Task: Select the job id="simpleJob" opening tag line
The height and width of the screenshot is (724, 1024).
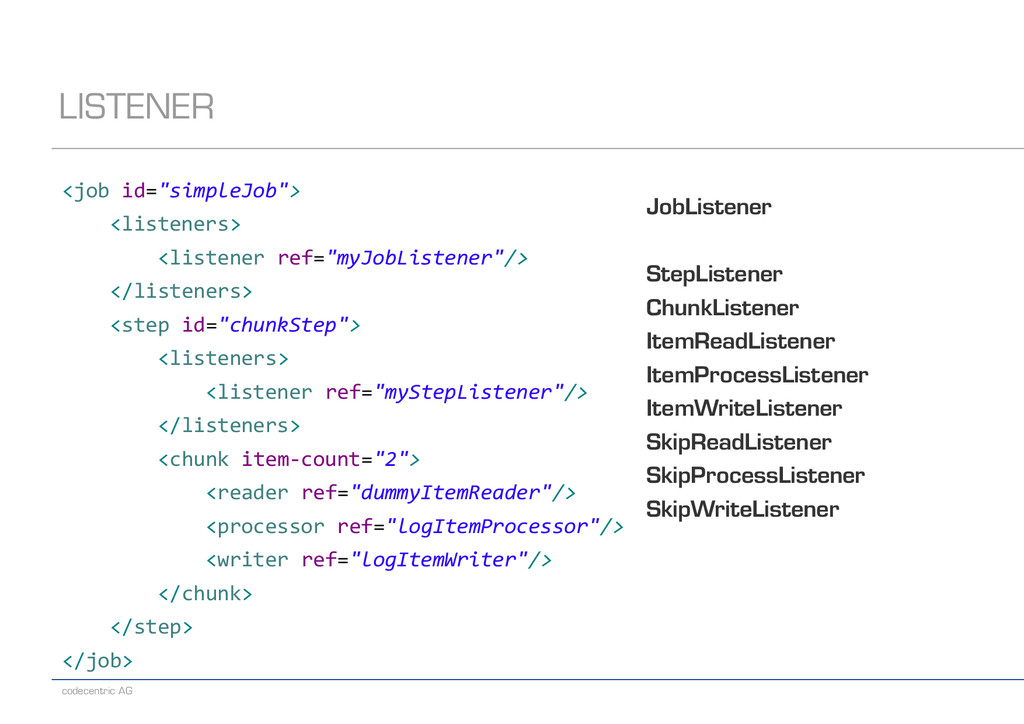Action: tap(181, 191)
